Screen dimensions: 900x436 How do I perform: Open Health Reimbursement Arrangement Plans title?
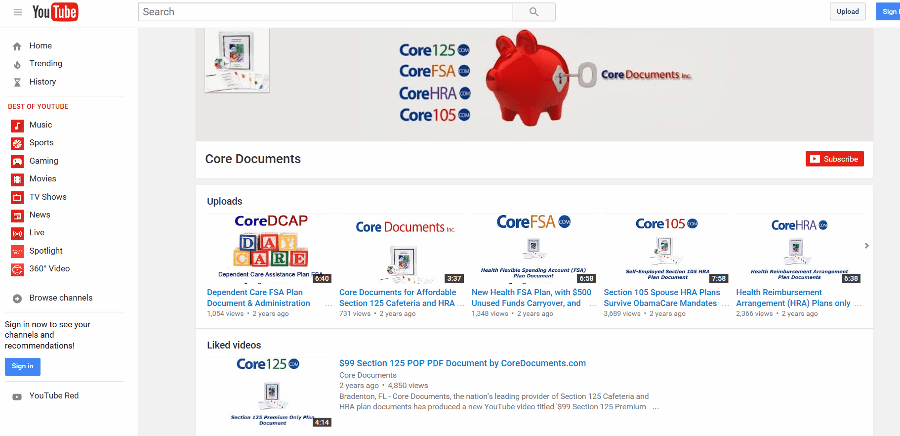794,298
